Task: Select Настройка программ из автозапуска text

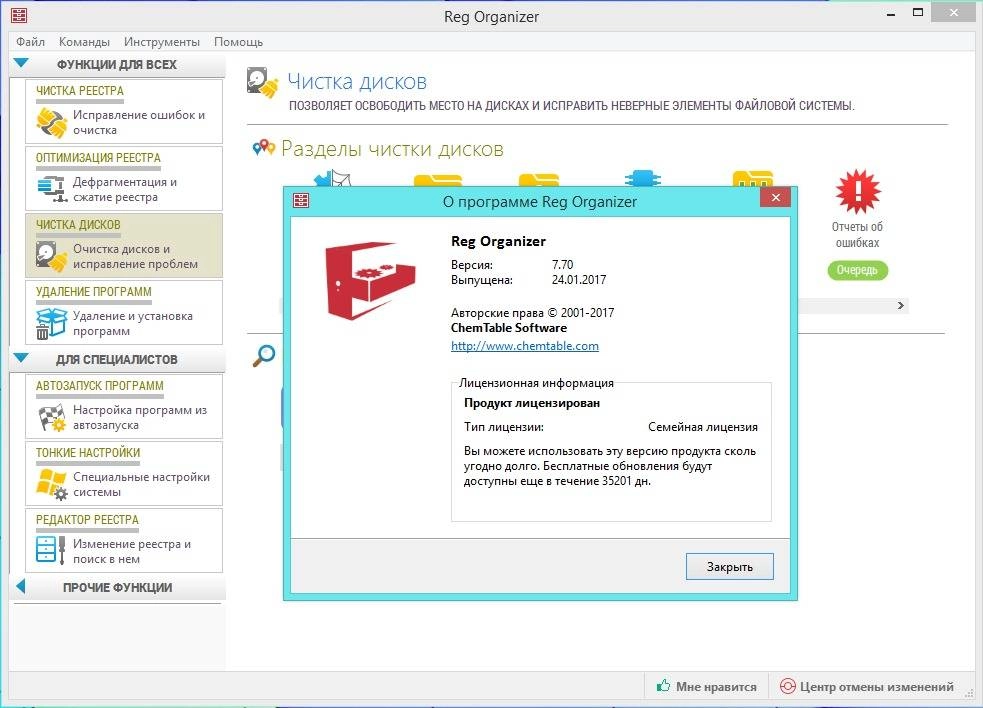Action: coord(140,417)
